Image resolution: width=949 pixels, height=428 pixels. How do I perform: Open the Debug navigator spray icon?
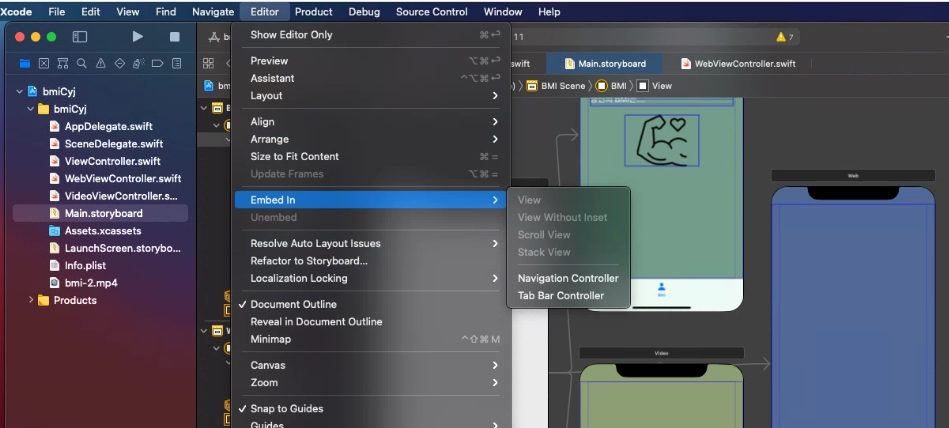[x=139, y=63]
